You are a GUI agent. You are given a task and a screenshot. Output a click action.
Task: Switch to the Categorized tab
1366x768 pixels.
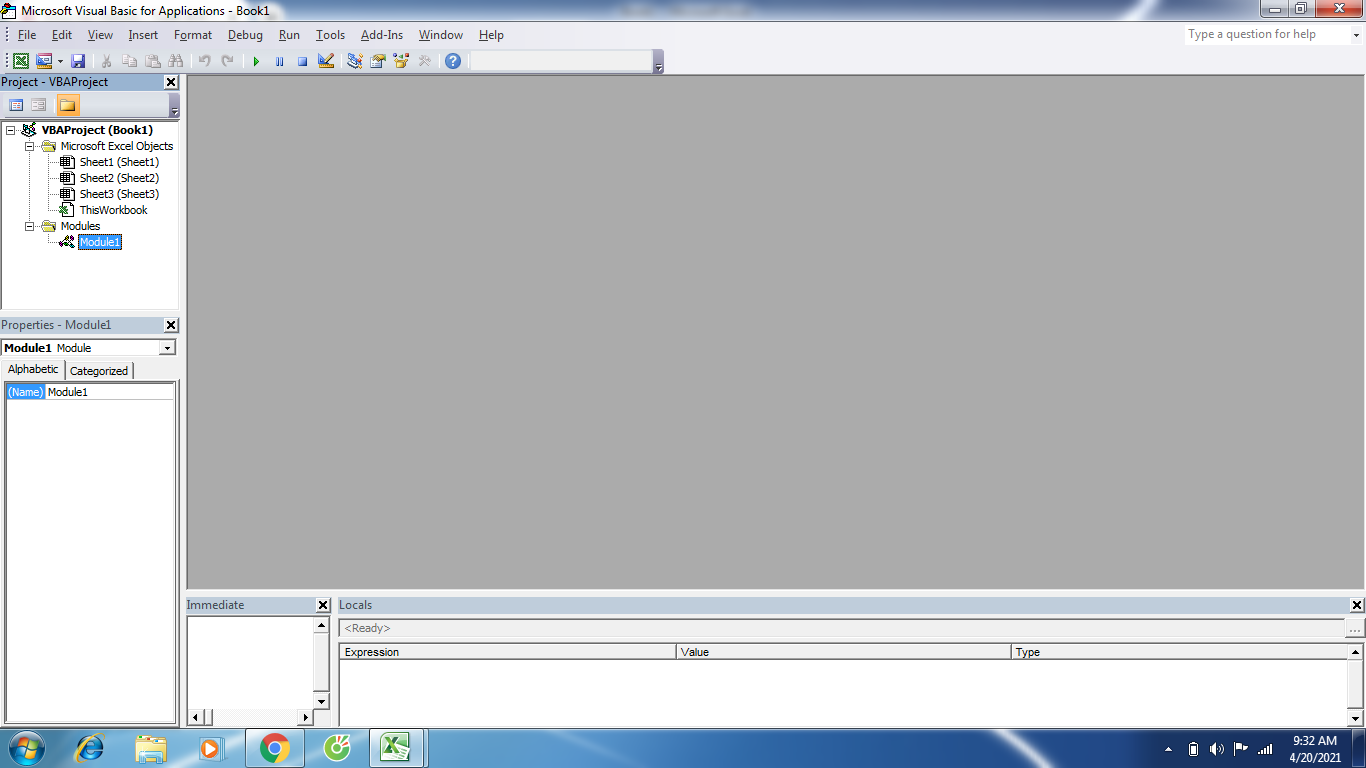[99, 370]
